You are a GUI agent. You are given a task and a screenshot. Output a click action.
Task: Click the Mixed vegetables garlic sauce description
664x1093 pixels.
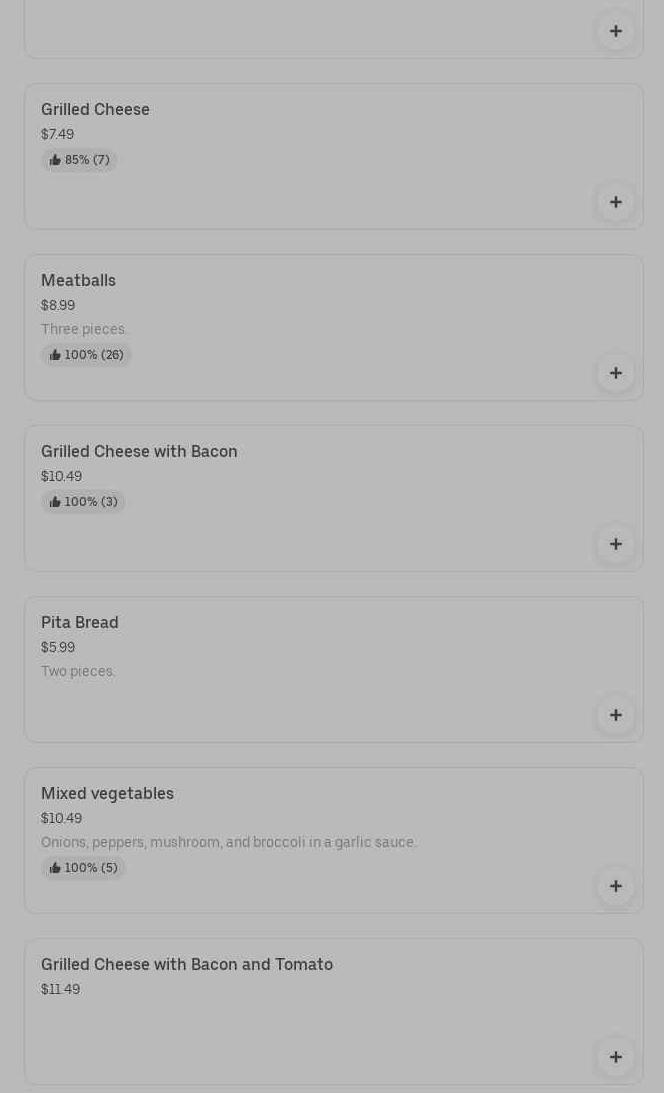click(228, 843)
